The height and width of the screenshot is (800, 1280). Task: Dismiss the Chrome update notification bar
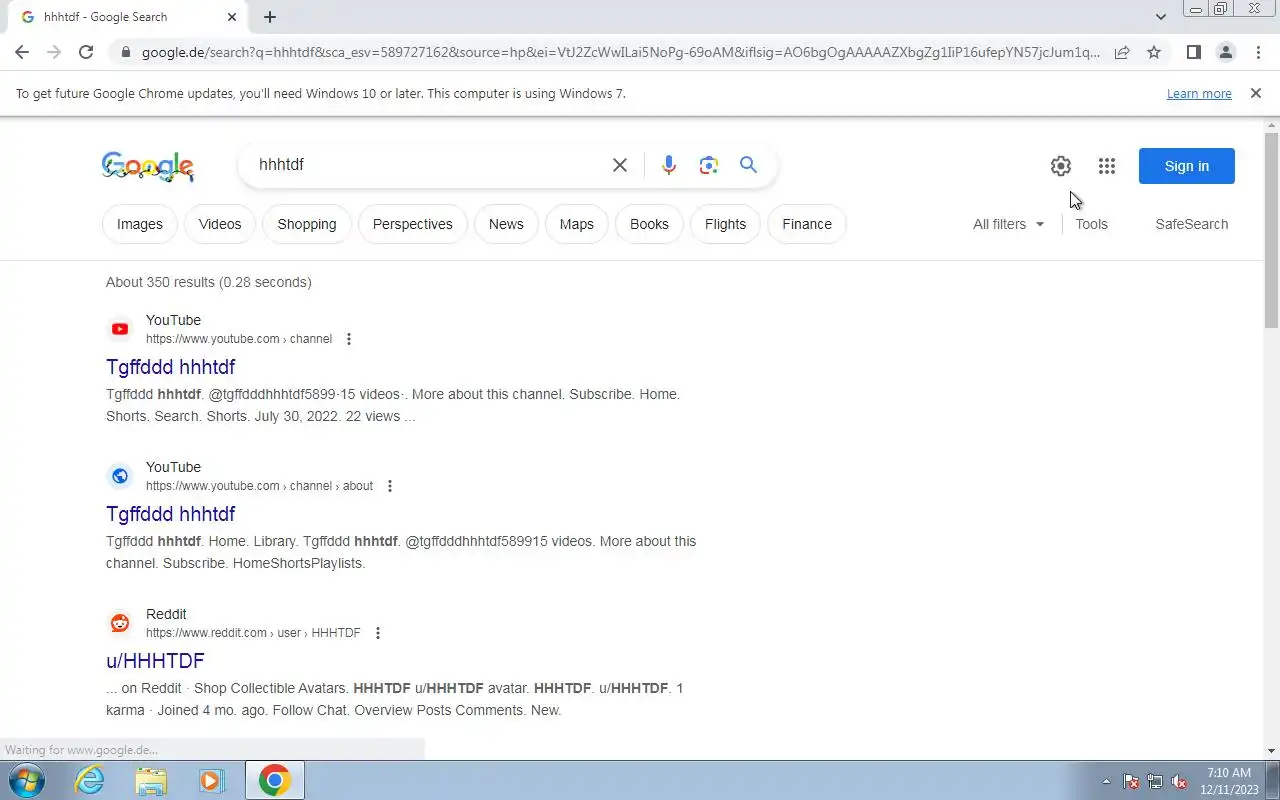click(x=1255, y=93)
